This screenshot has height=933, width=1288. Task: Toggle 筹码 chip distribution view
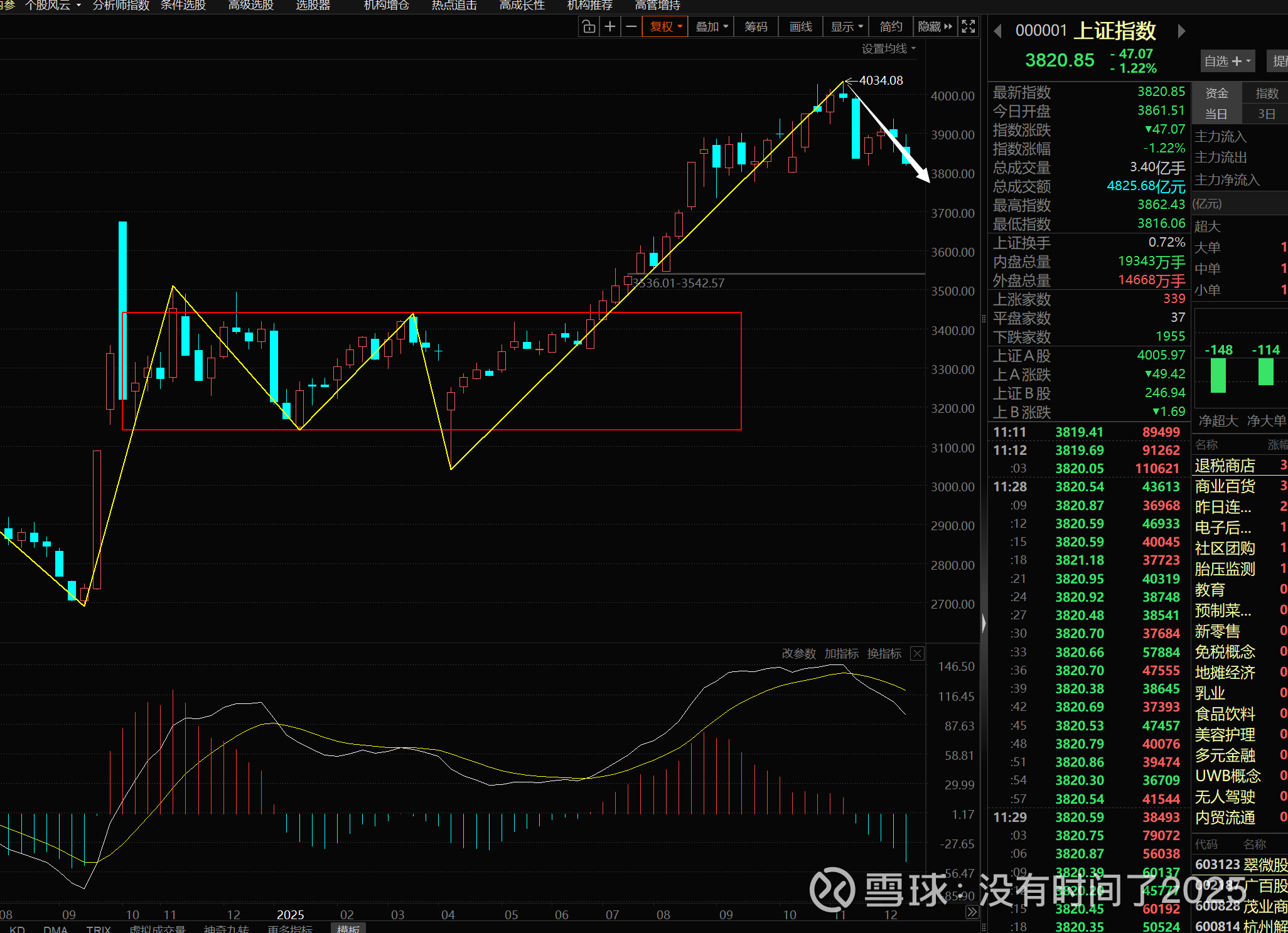coord(756,27)
